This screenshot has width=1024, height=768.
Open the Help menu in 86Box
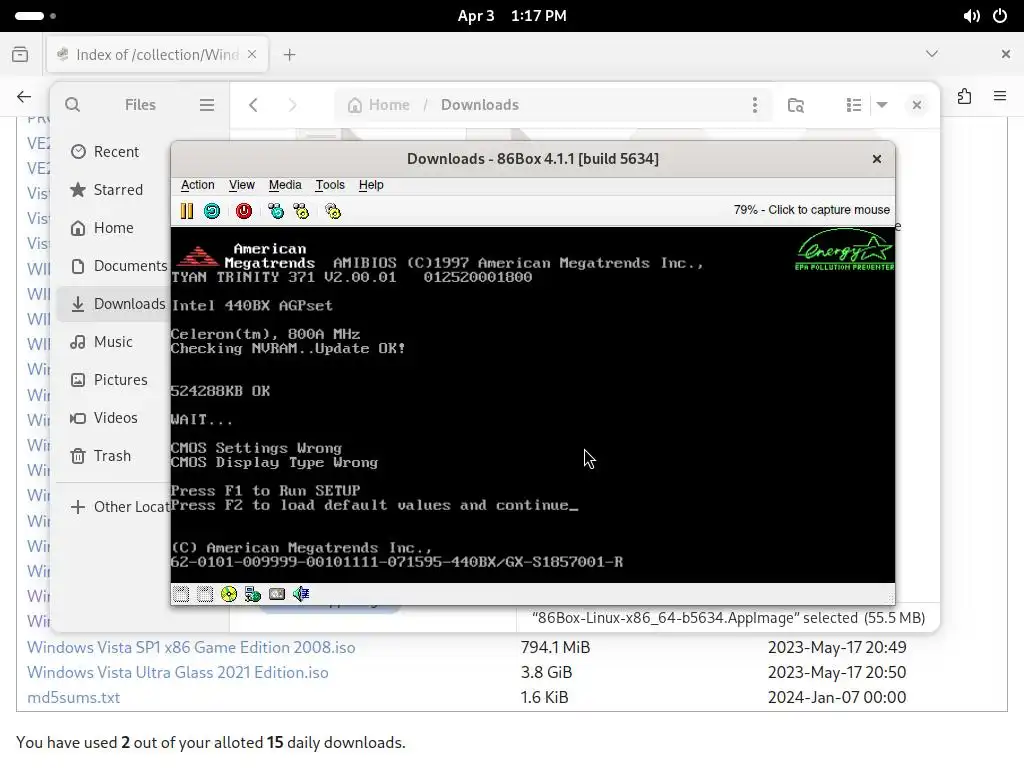point(372,185)
